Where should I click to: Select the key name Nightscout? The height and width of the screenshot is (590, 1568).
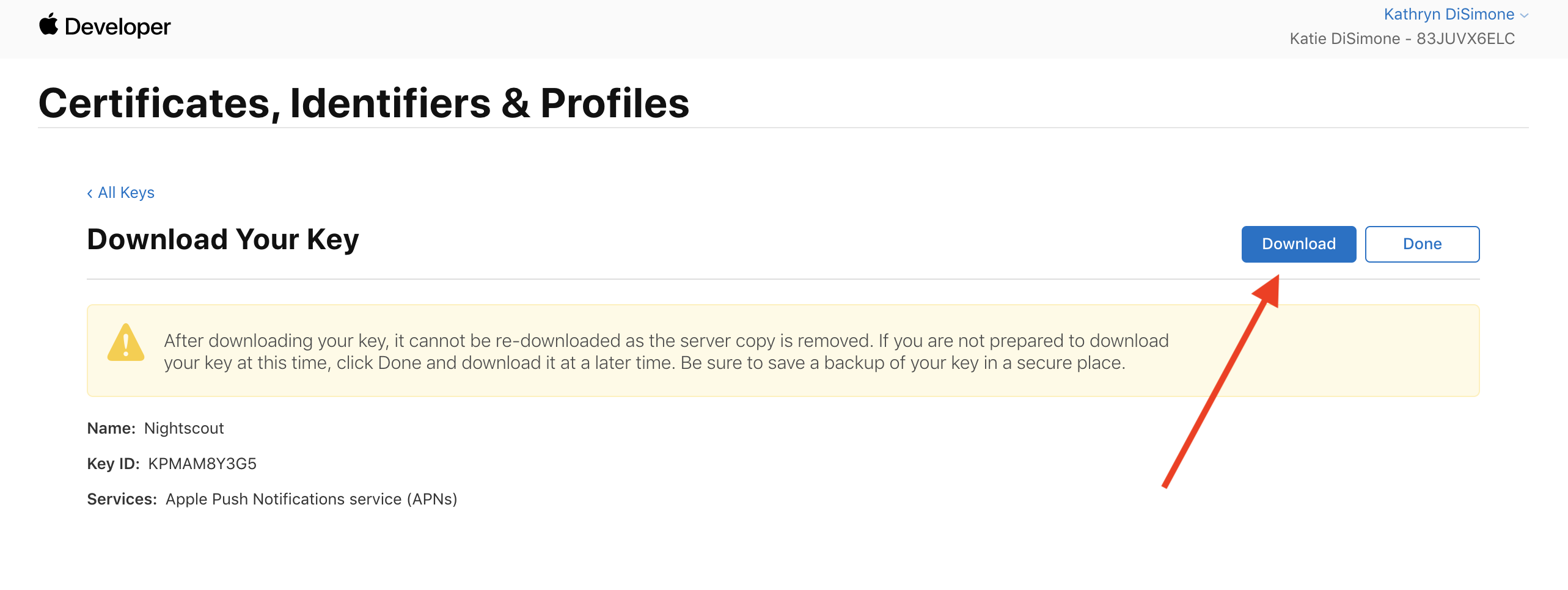[184, 429]
